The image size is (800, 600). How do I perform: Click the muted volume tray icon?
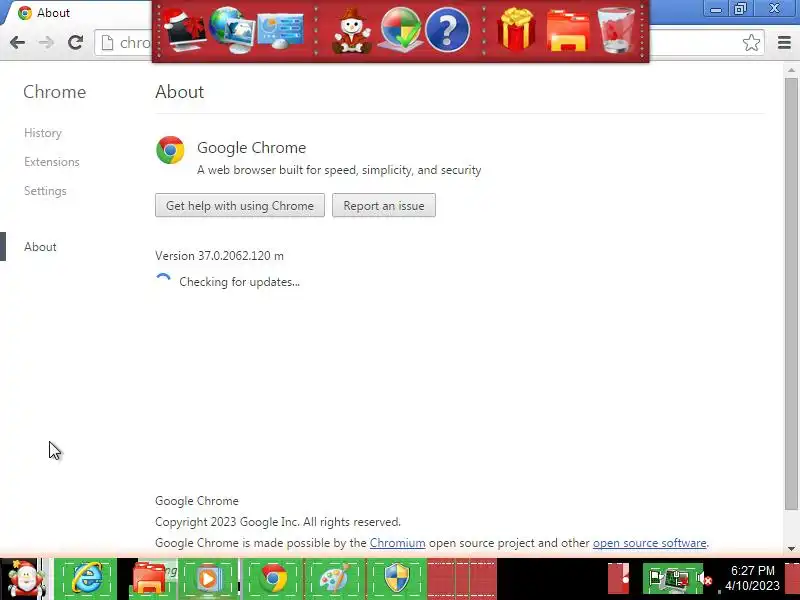(705, 580)
